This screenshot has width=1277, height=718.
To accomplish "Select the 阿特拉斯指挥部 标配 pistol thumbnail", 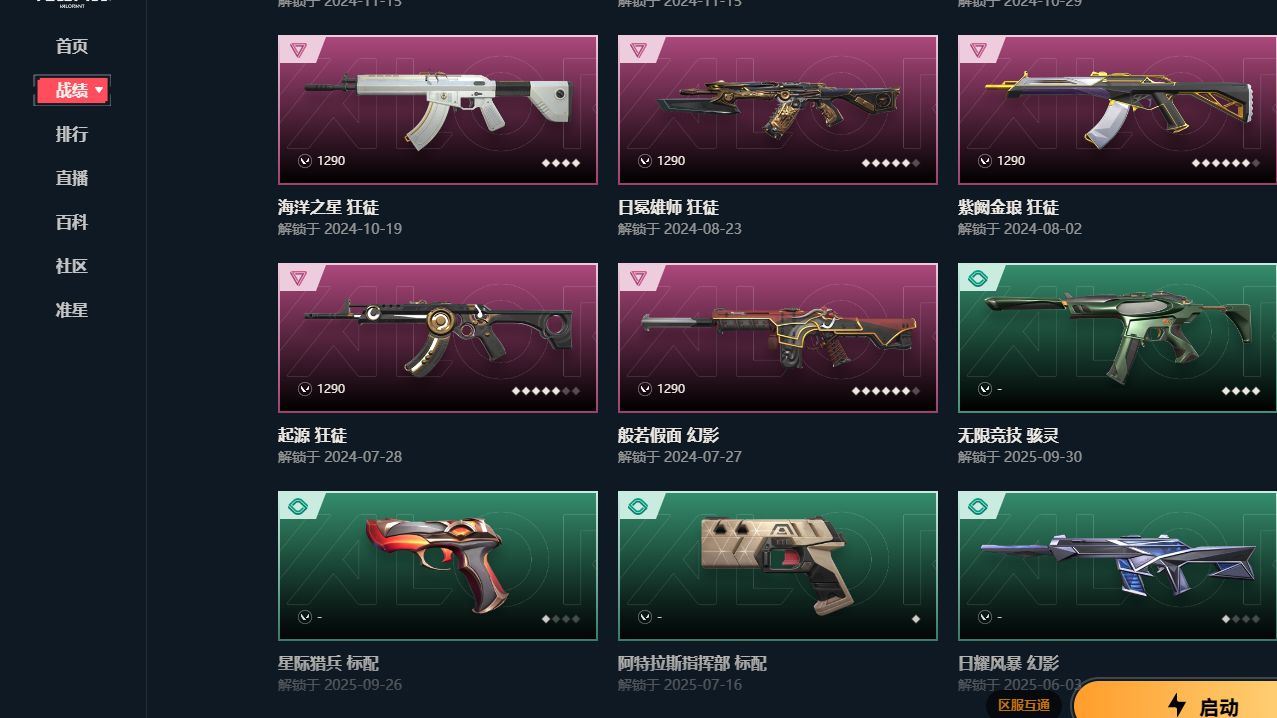I will tap(778, 566).
